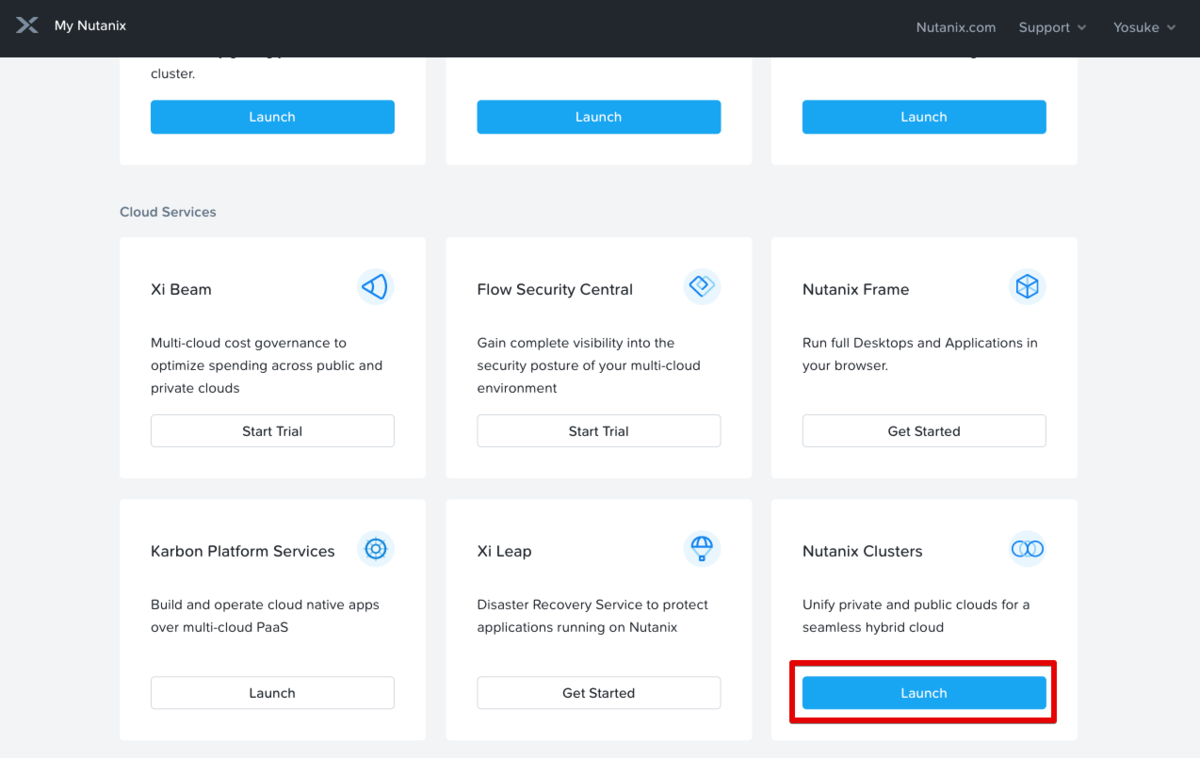Start Trial for Xi Beam
This screenshot has height=758, width=1200.
(x=272, y=431)
